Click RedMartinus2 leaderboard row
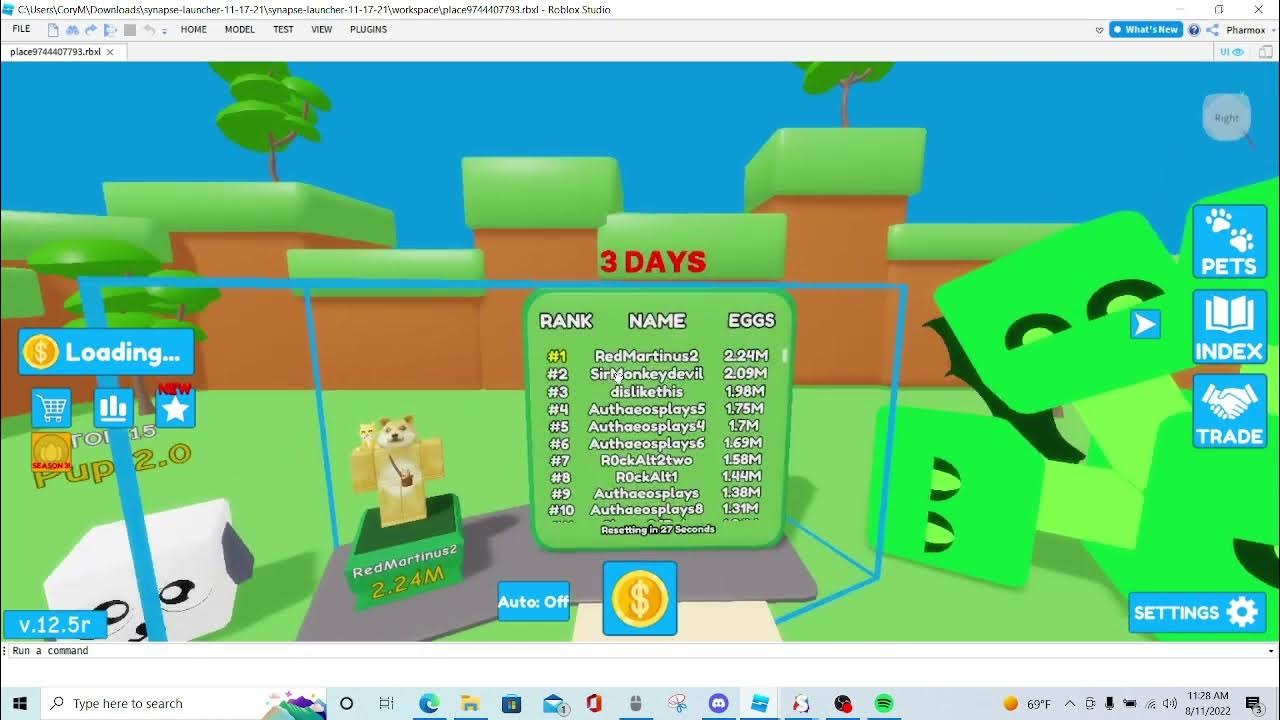Viewport: 1280px width, 720px height. click(658, 356)
